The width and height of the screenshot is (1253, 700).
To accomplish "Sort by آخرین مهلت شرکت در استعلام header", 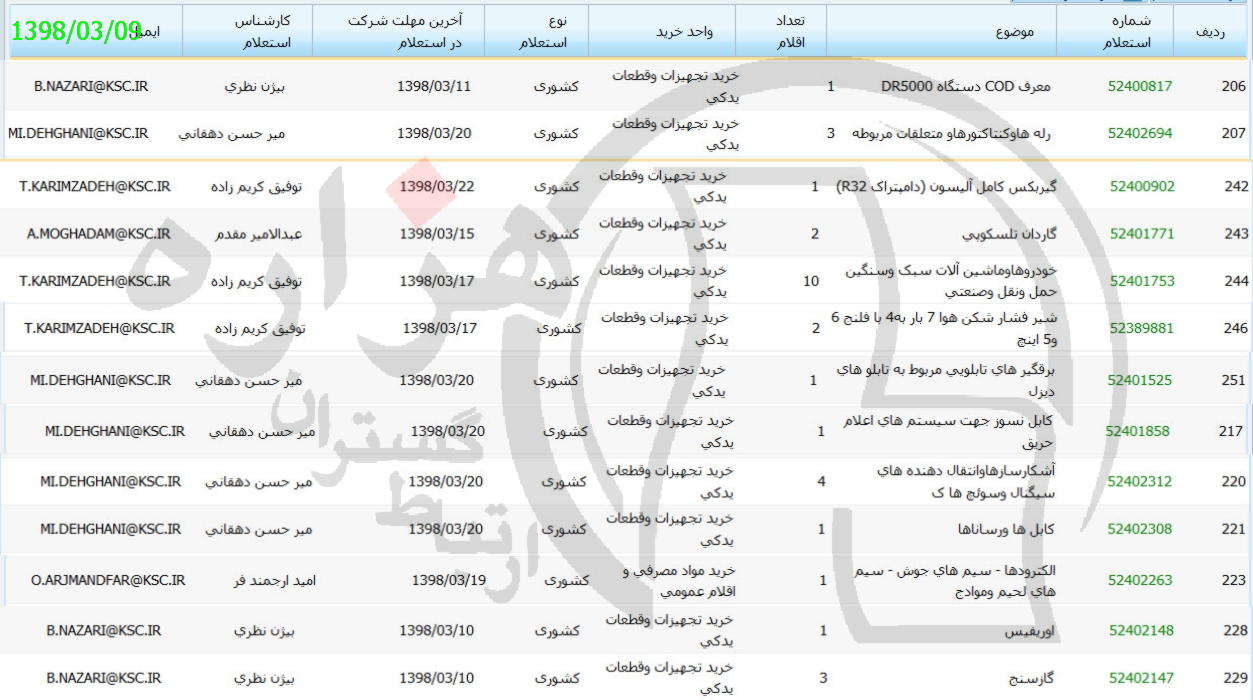I will 398,32.
